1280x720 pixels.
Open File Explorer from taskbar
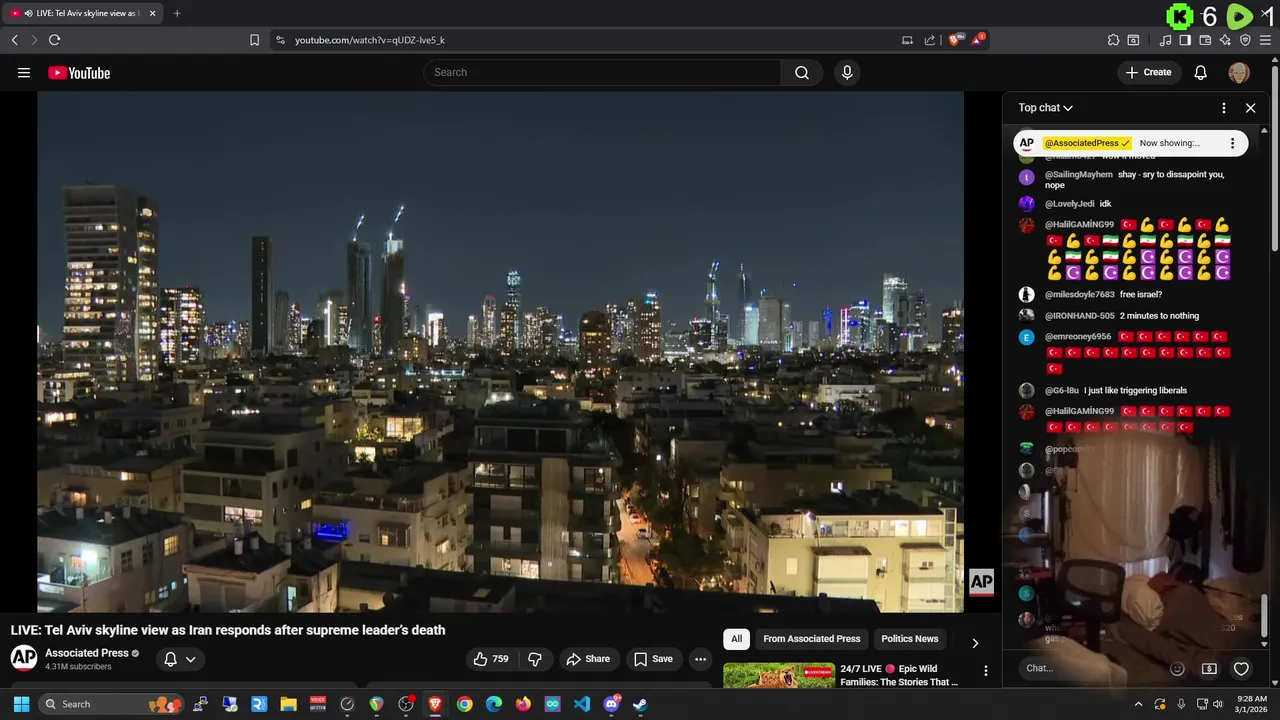[288, 704]
